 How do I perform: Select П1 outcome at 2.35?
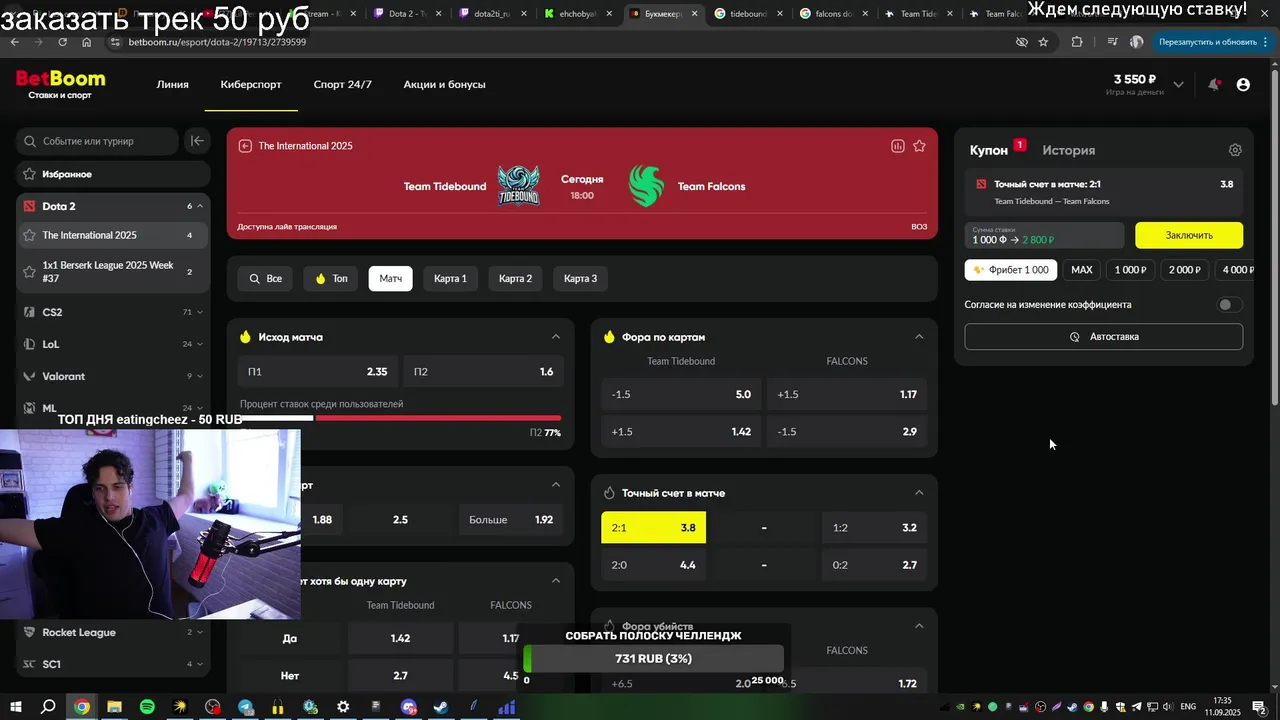point(317,371)
